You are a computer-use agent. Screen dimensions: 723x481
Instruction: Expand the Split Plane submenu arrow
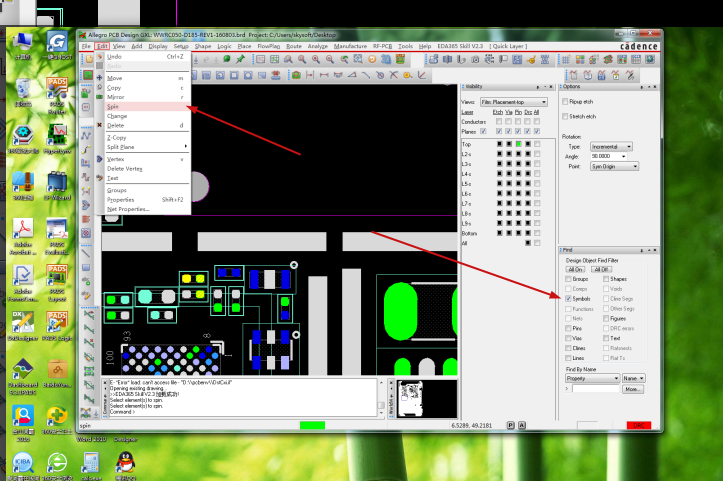coord(185,147)
